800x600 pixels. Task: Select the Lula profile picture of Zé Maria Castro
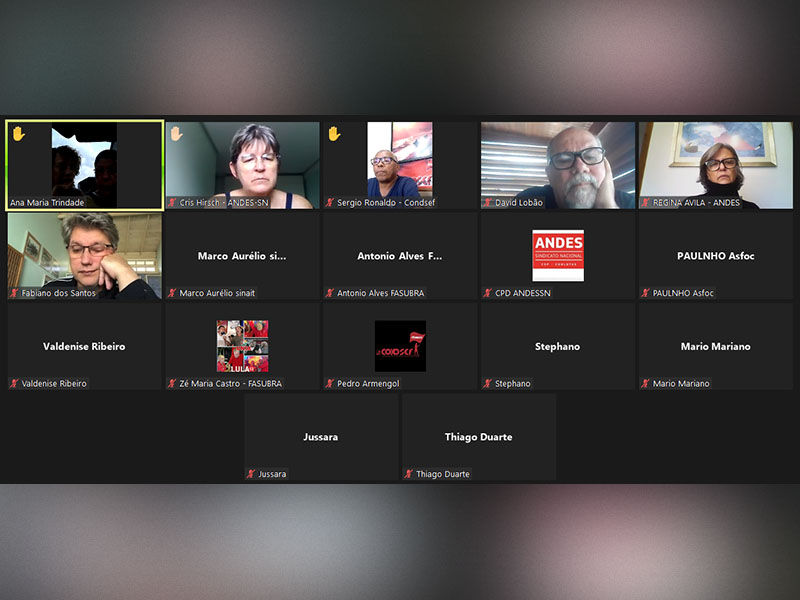pyautogui.click(x=242, y=346)
